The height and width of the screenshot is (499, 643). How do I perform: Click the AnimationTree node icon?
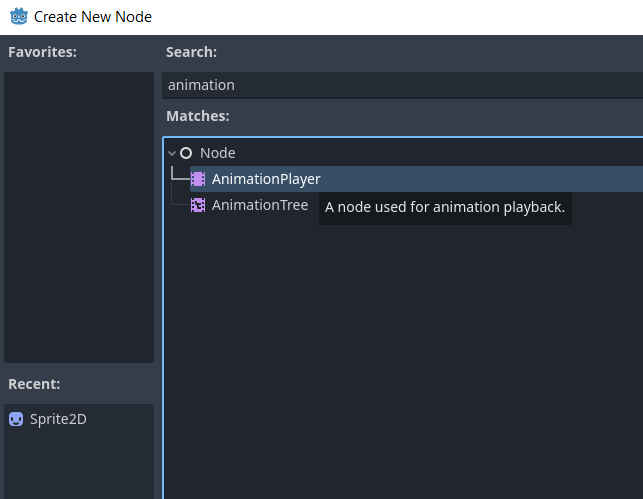[x=198, y=205]
